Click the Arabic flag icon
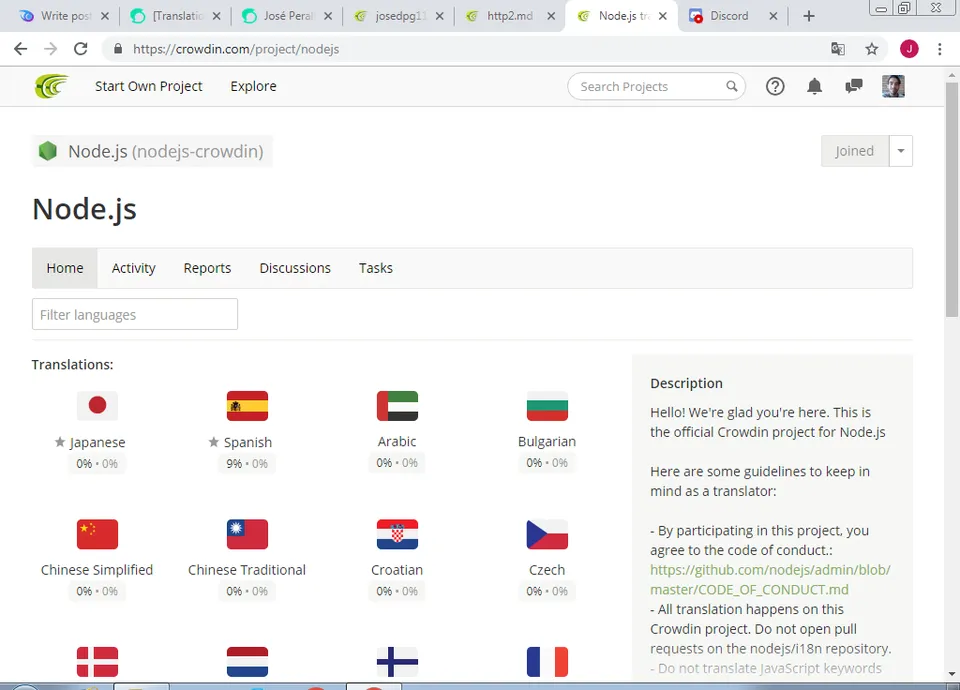This screenshot has height=690, width=960. (x=397, y=405)
